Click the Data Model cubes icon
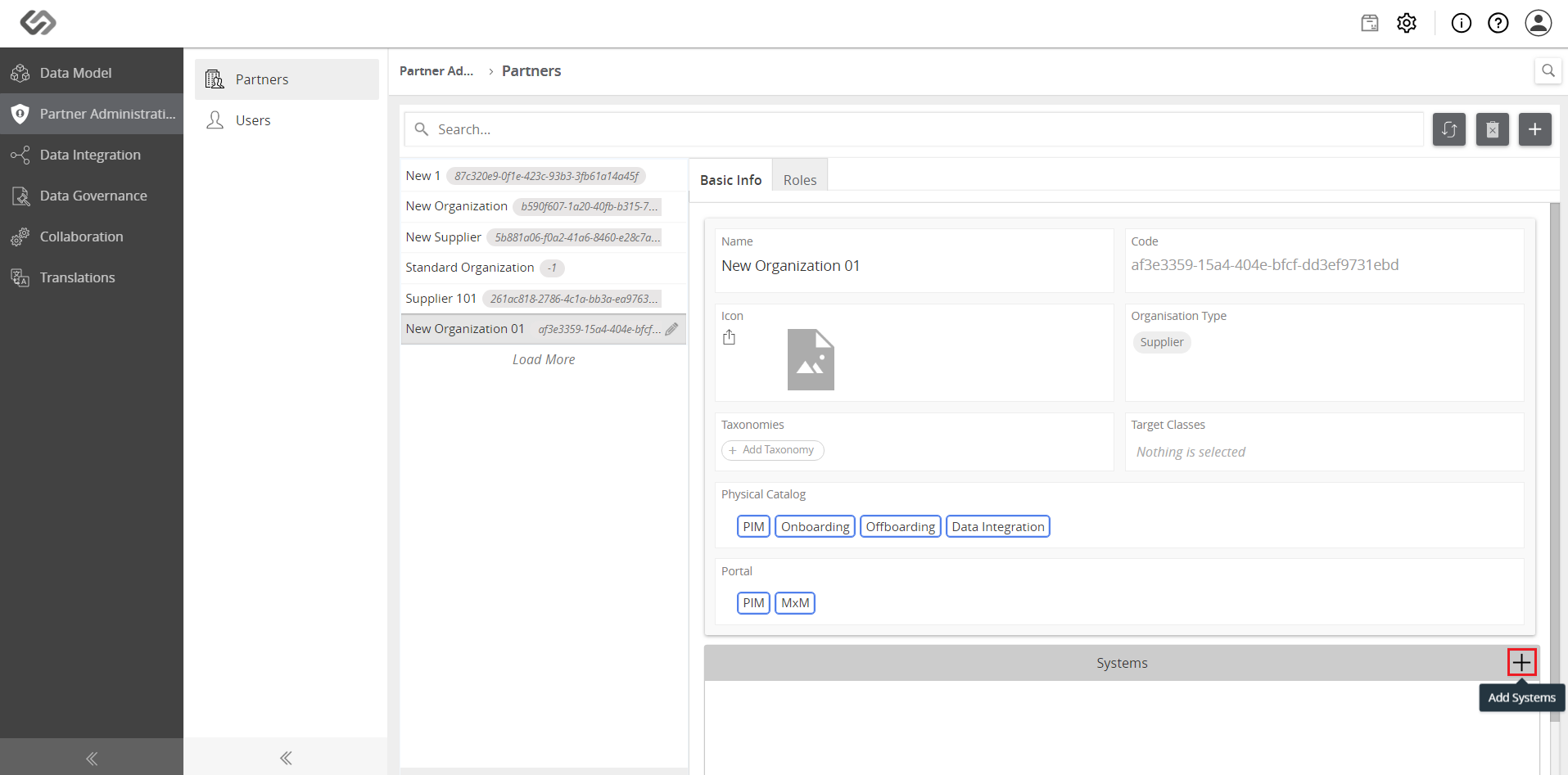 pyautogui.click(x=20, y=73)
